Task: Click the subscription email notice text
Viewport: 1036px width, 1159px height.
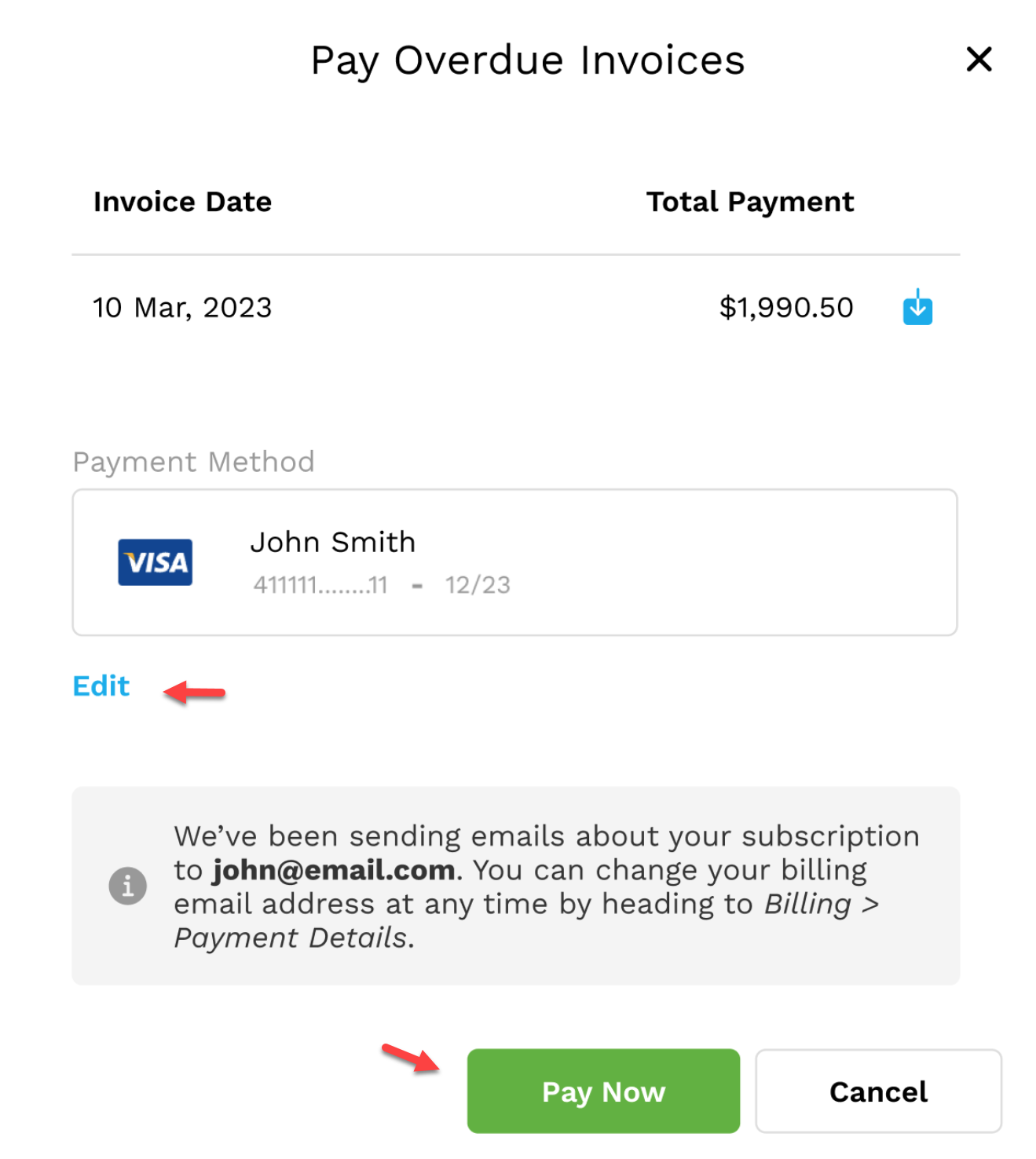Action: pos(547,887)
